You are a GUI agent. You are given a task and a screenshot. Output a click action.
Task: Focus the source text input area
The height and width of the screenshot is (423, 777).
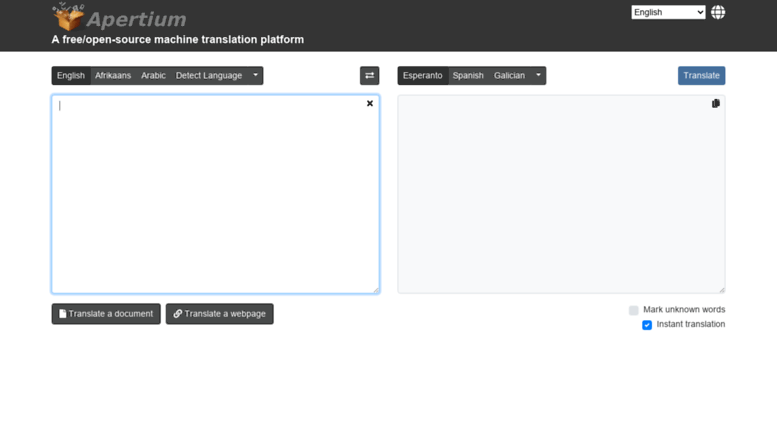pyautogui.click(x=216, y=194)
